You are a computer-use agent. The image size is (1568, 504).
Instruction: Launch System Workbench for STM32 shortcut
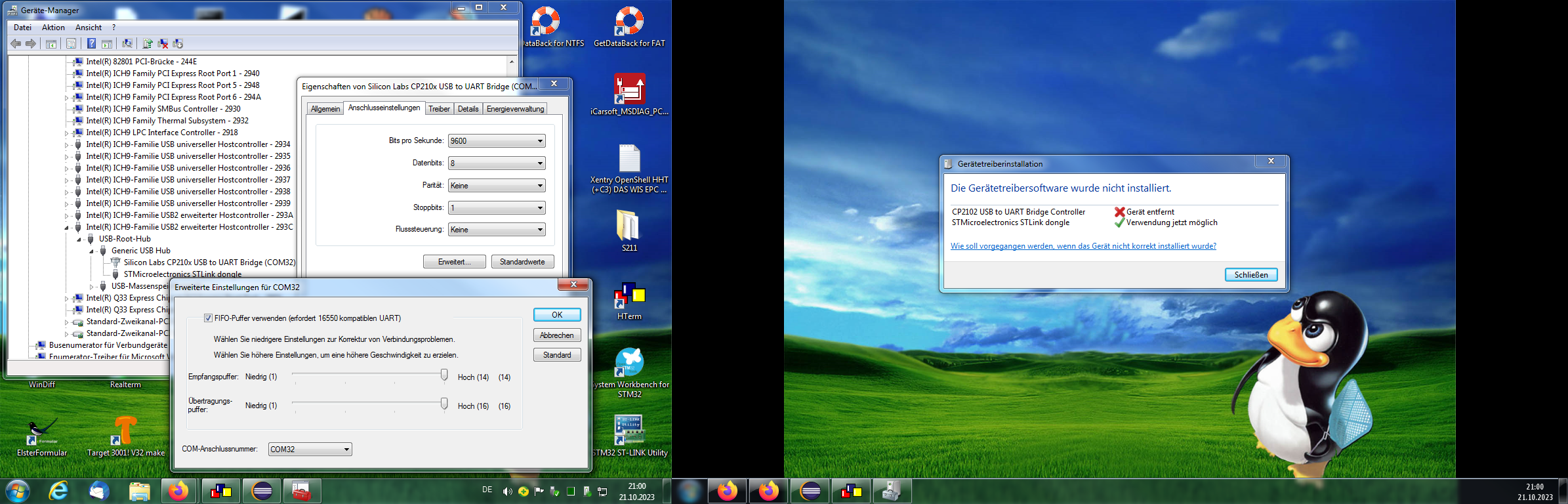[629, 372]
